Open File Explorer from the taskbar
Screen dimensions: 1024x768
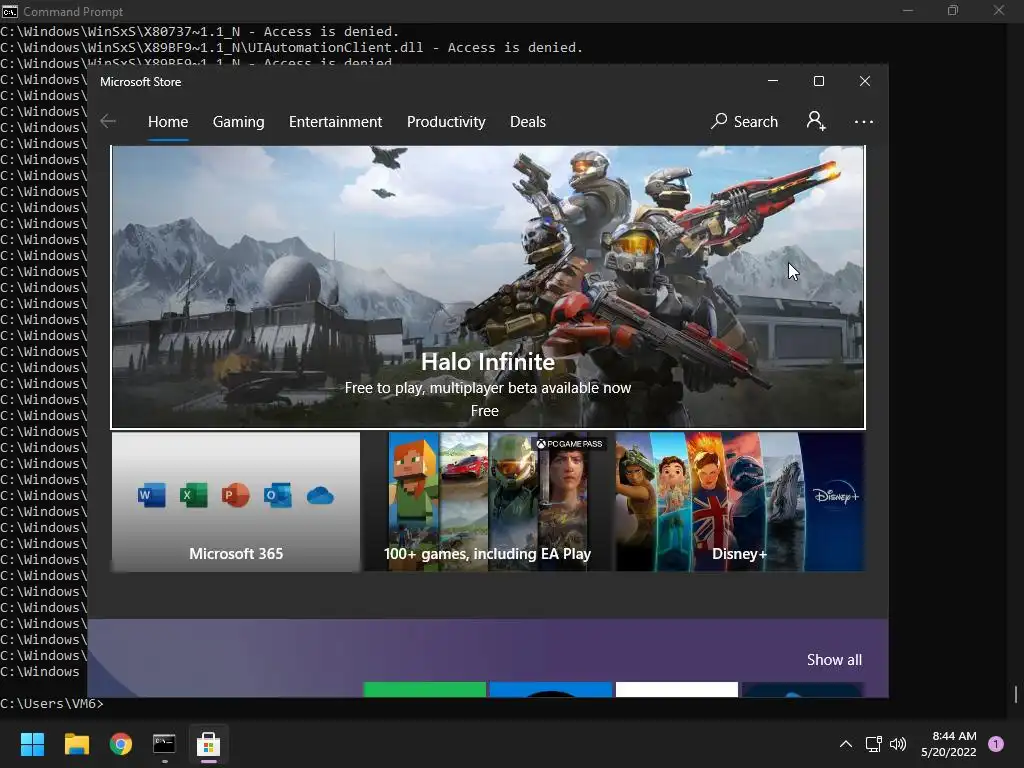click(76, 744)
